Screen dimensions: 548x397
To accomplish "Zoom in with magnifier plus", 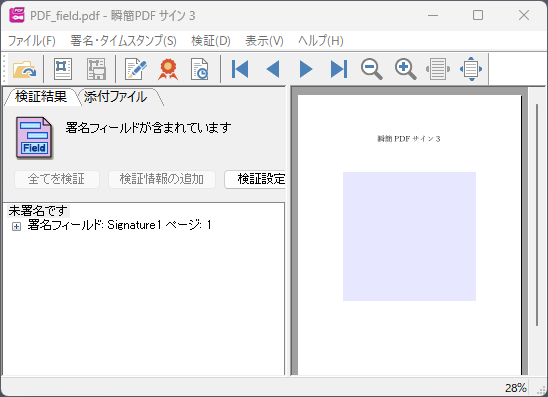I will tap(405, 69).
